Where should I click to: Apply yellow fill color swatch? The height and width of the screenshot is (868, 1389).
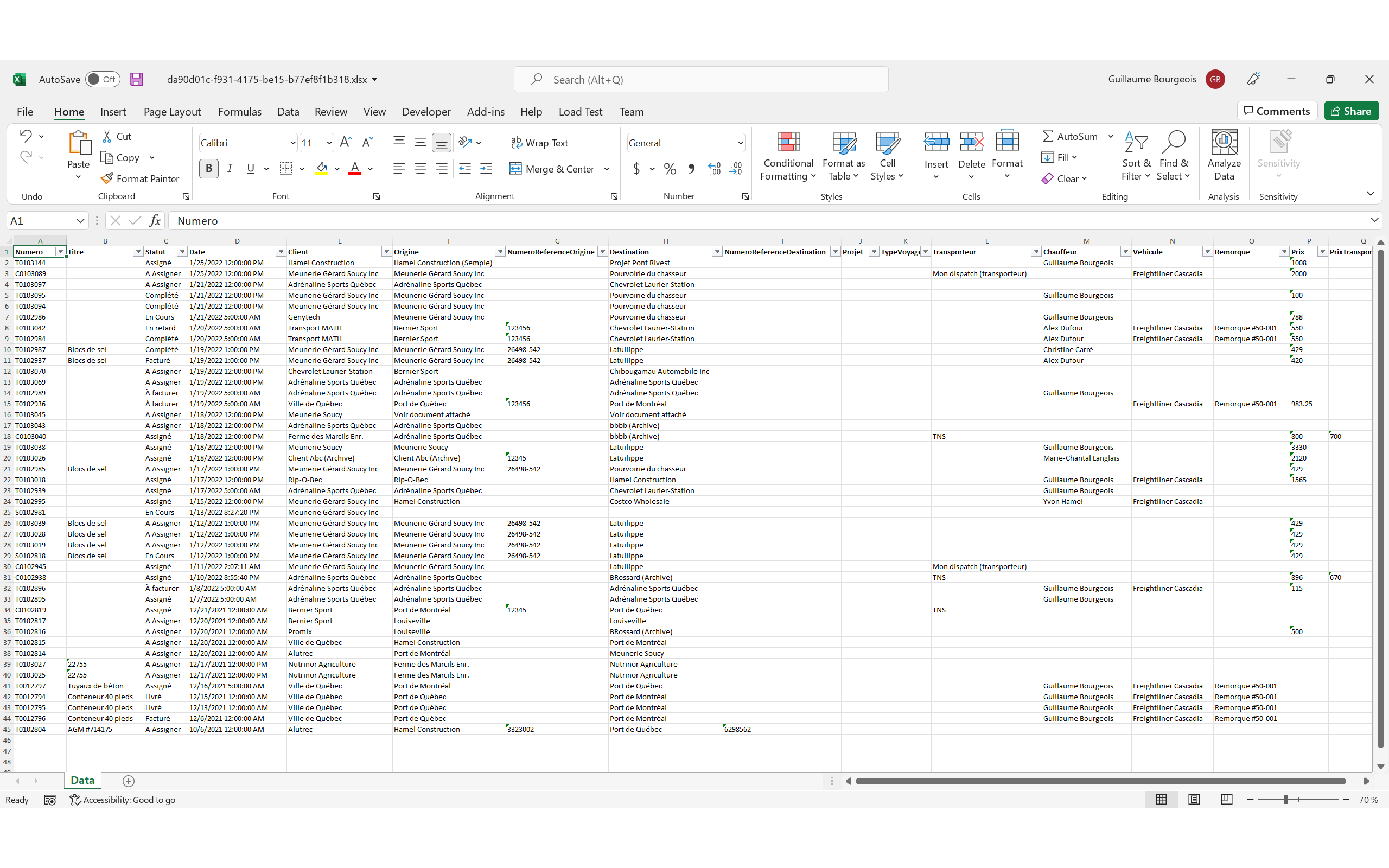(x=322, y=169)
